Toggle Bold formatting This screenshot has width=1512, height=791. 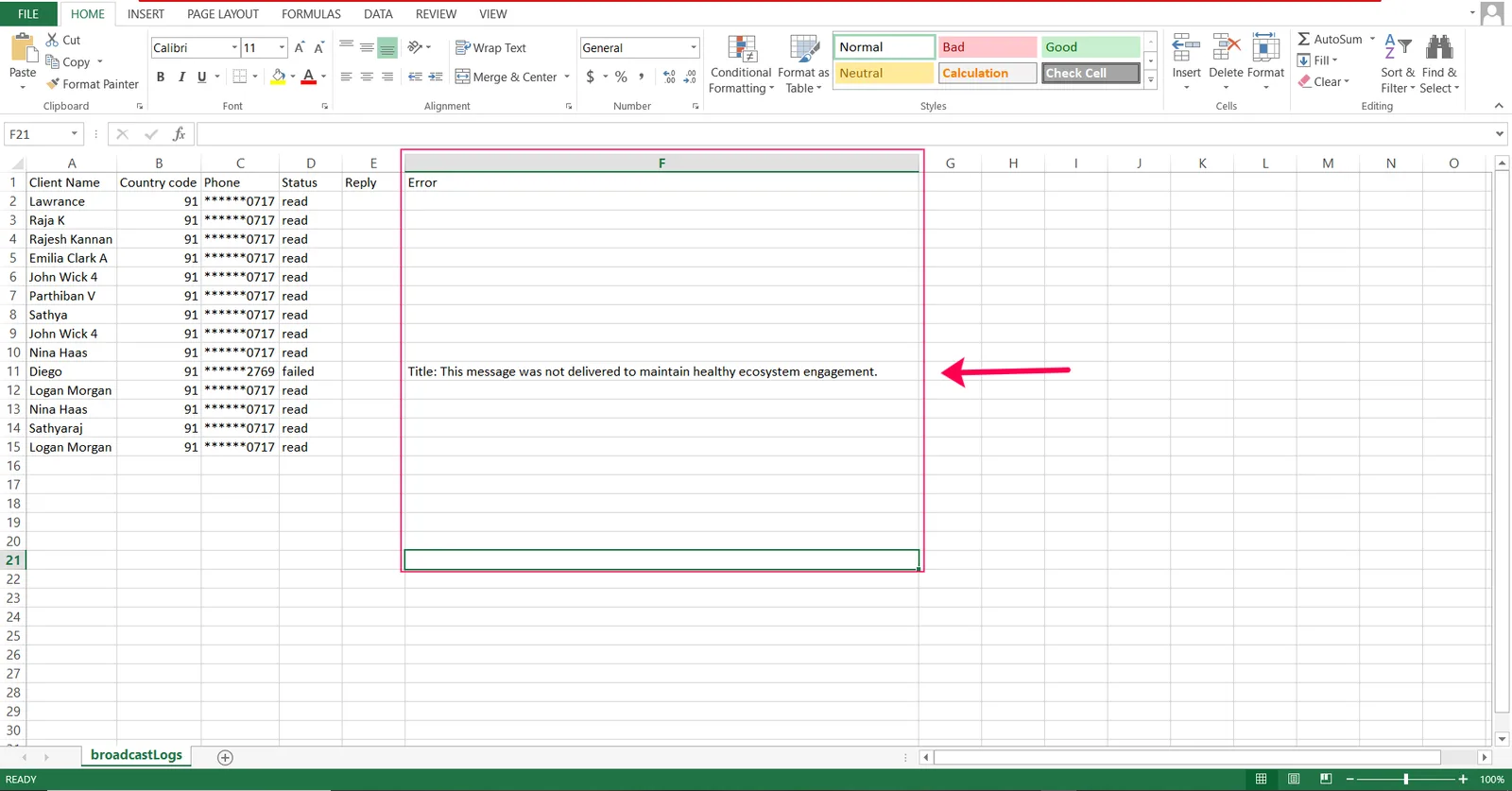pyautogui.click(x=161, y=77)
